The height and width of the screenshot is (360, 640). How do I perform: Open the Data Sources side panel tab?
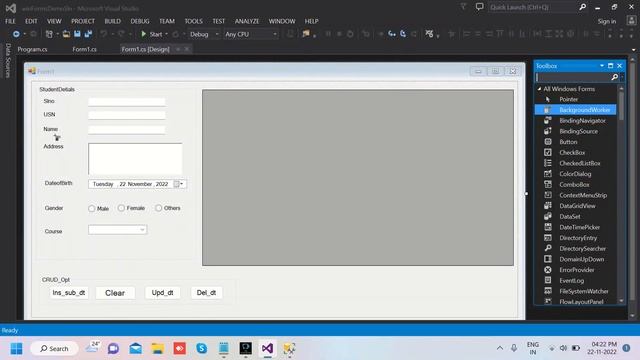click(x=8, y=60)
